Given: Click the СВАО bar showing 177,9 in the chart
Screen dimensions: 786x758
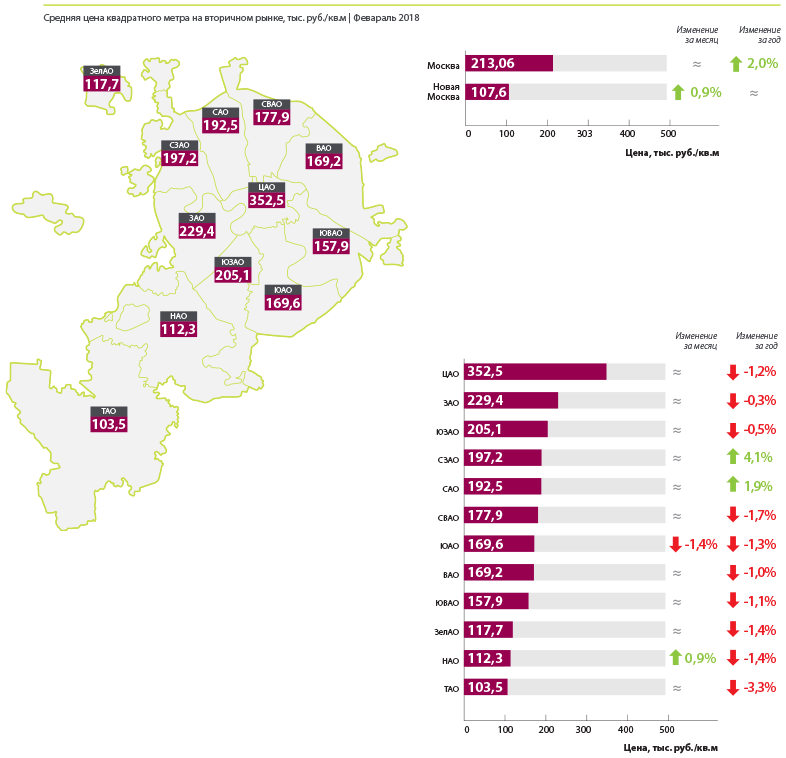Looking at the screenshot, I should pos(501,515).
